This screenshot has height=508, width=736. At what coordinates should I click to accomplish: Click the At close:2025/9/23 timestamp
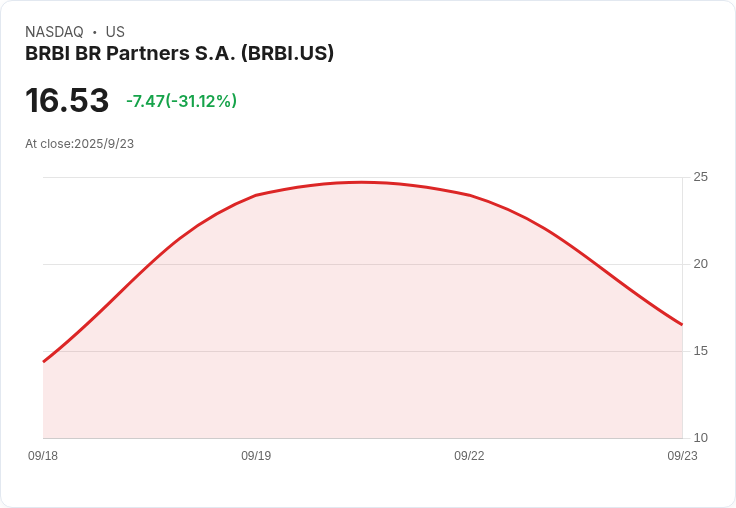click(x=79, y=144)
